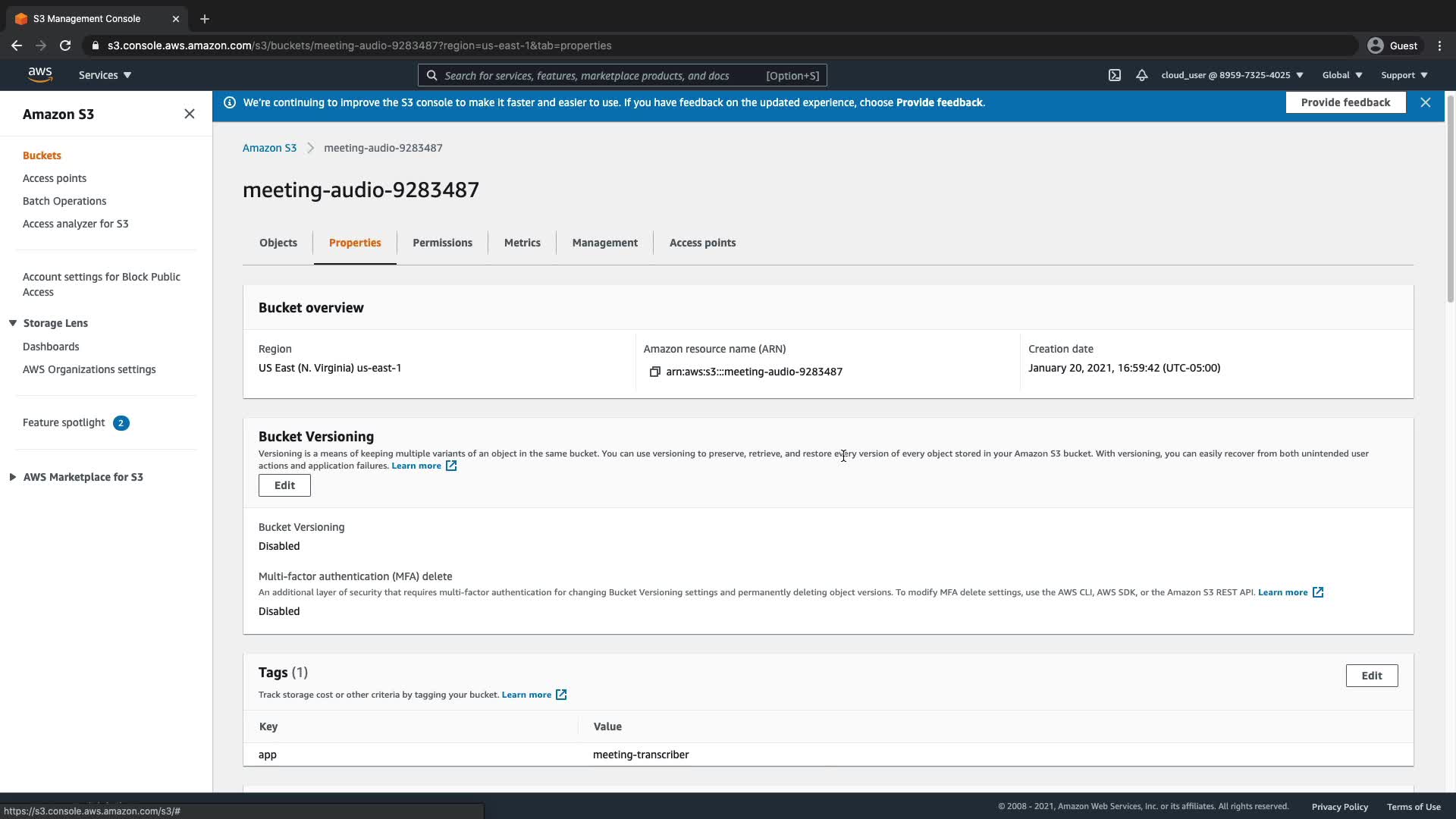Viewport: 1456px width, 819px height.
Task: Close the Amazon S3 sidebar panel
Action: pyautogui.click(x=189, y=114)
